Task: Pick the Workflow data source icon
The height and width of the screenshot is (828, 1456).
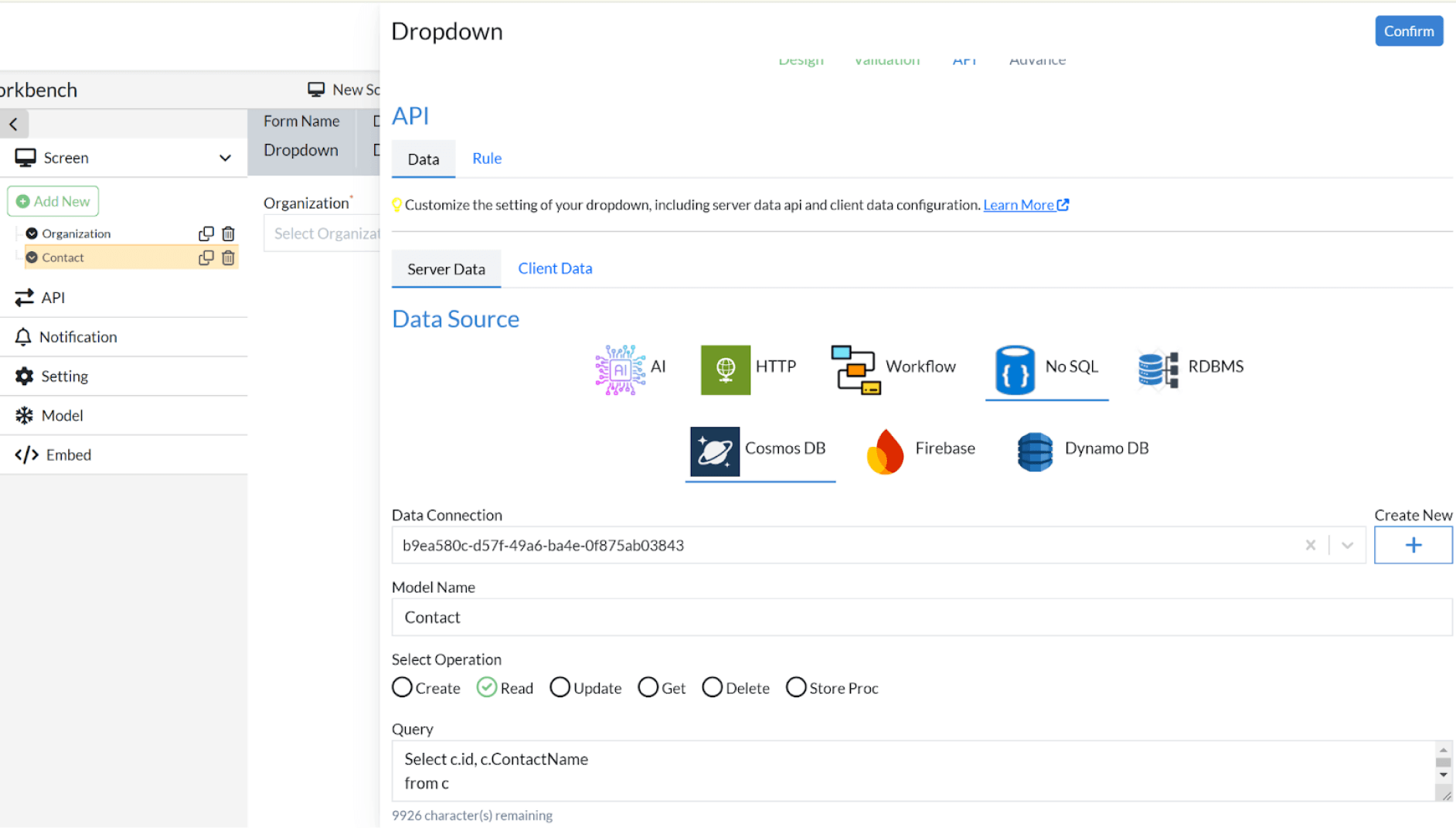Action: pos(855,370)
